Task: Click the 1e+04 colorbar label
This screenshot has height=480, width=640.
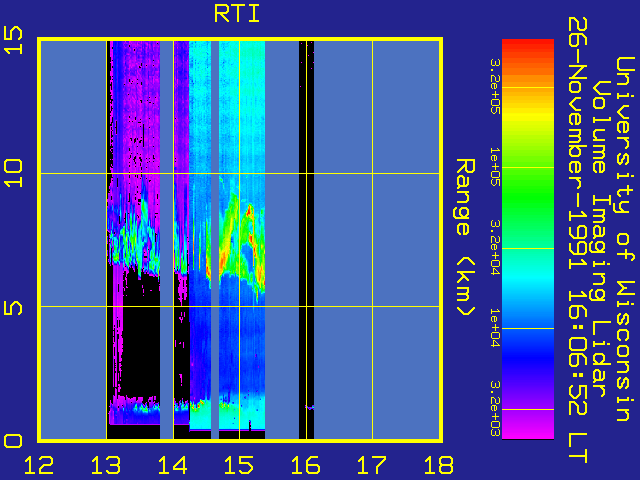Action: click(495, 328)
